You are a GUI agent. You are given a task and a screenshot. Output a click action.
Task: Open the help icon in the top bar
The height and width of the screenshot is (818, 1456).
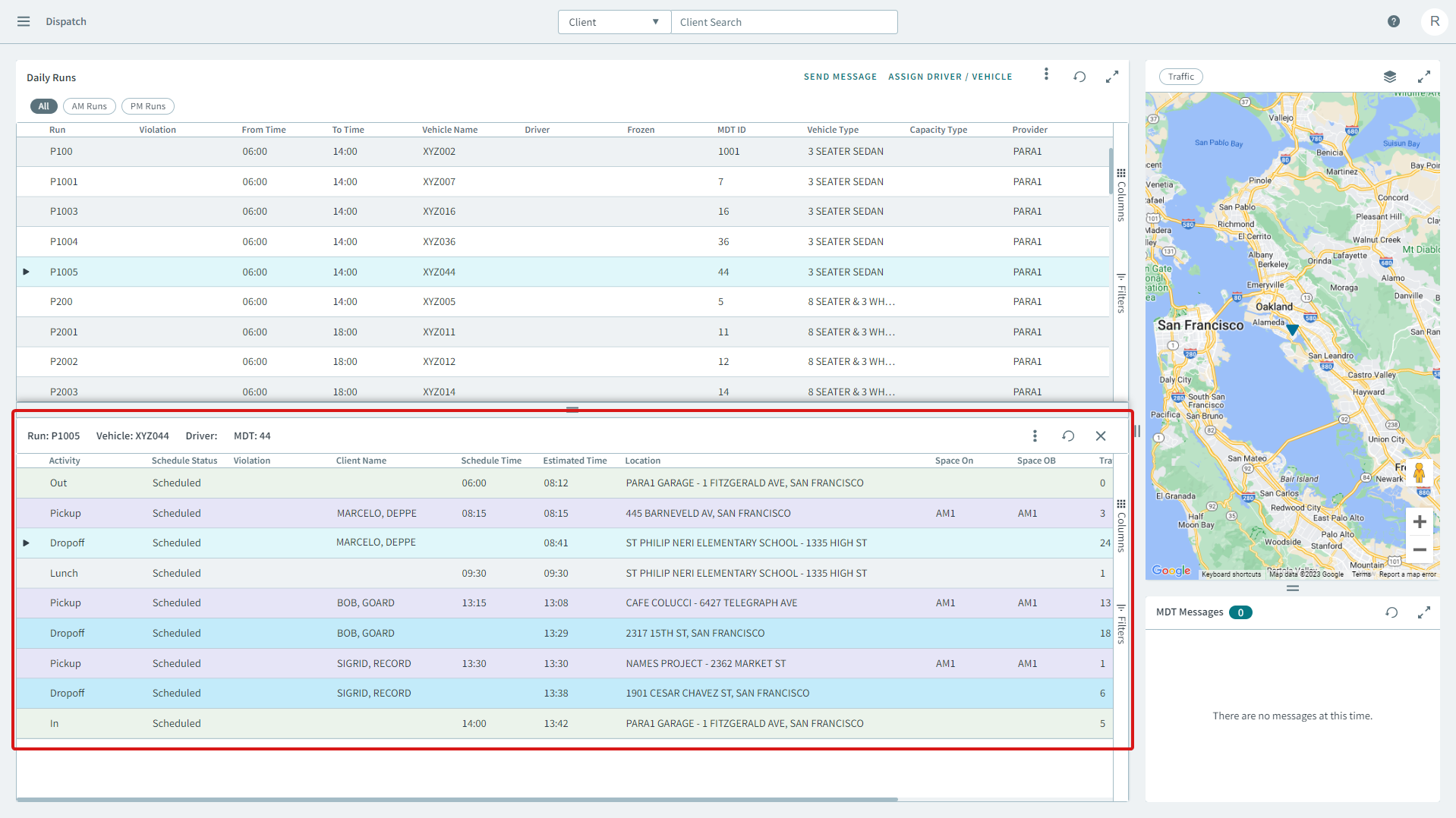[1394, 21]
